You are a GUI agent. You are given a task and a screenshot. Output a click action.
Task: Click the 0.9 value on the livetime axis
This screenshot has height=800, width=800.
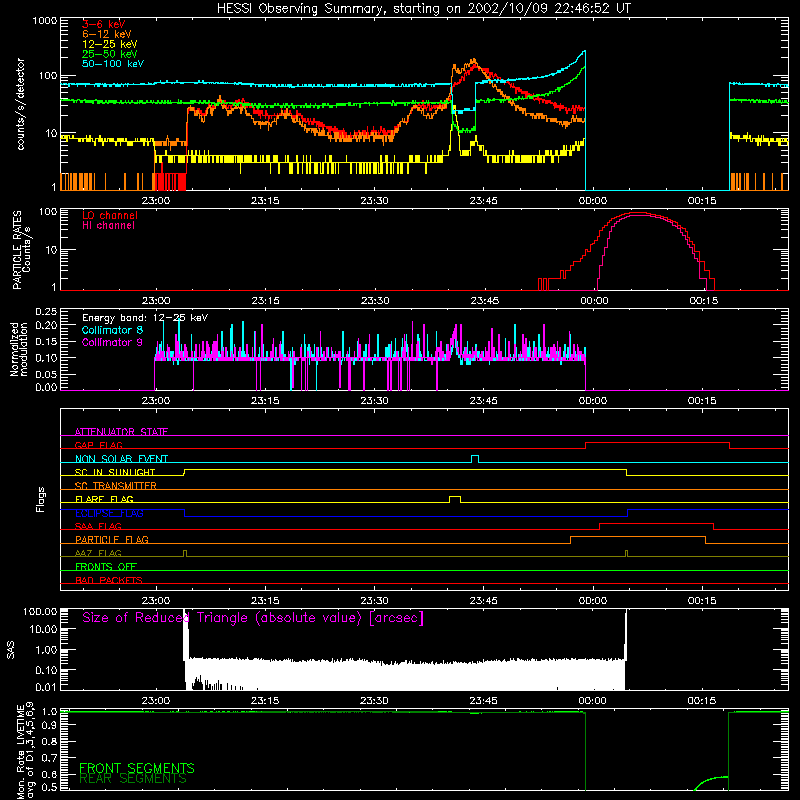49,725
